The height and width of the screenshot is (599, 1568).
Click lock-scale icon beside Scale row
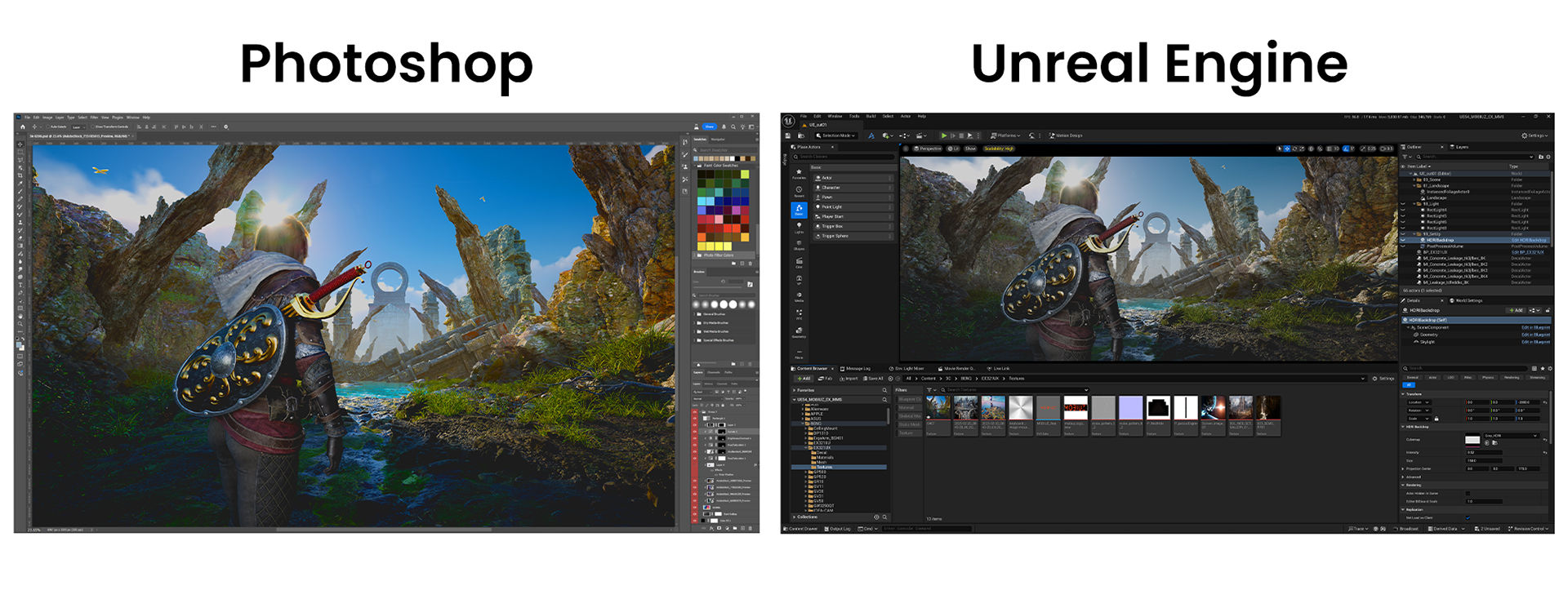[1437, 419]
